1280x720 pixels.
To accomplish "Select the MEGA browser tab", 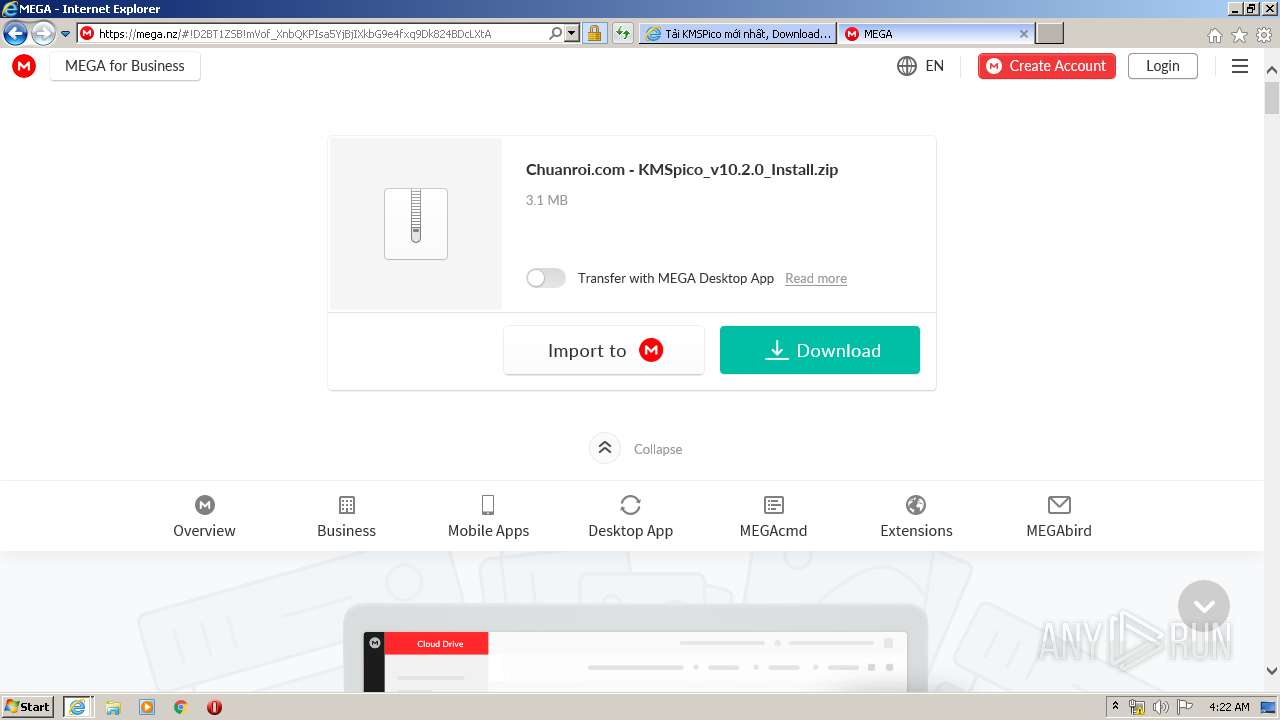I will tap(930, 34).
